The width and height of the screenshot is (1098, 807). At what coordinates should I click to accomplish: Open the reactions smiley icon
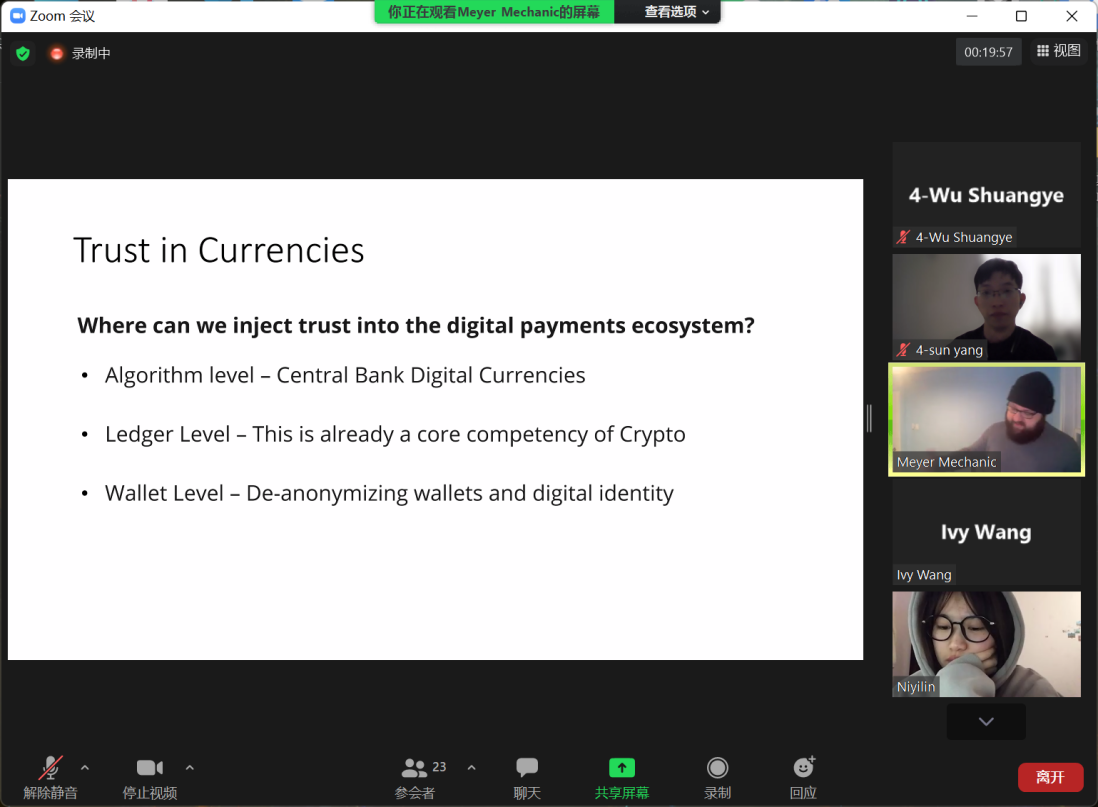click(803, 768)
